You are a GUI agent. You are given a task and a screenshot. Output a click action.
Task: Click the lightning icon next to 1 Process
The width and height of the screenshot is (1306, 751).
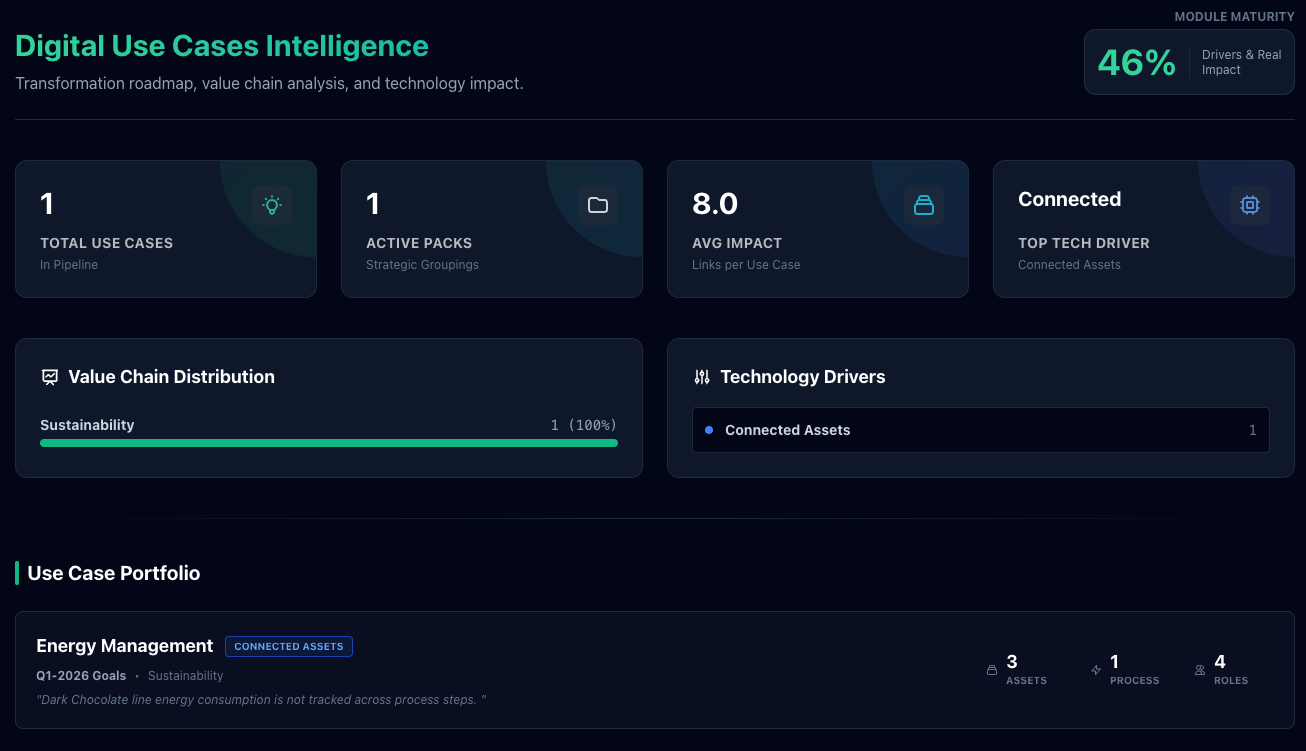[1096, 670]
